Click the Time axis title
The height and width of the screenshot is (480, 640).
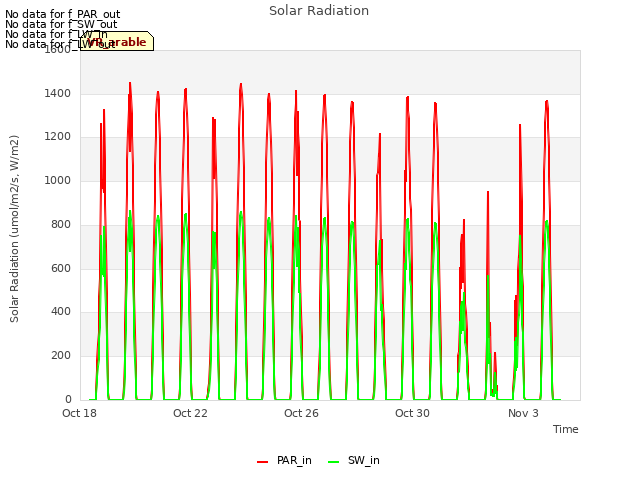point(566,429)
